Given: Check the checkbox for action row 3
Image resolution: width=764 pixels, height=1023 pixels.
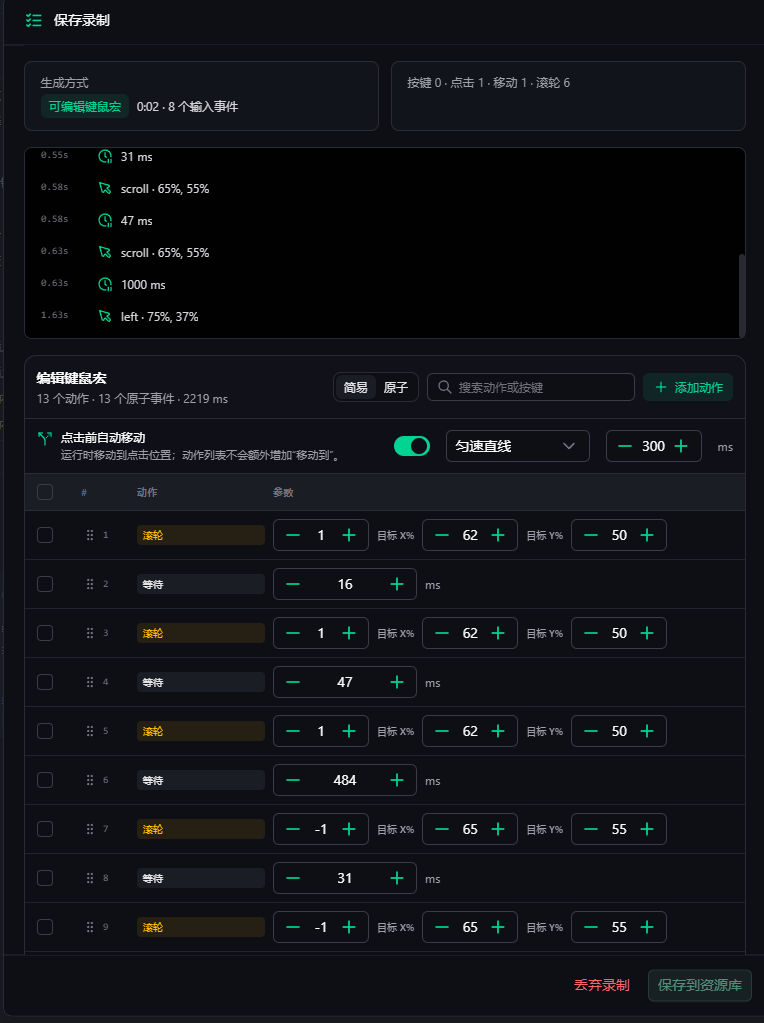Looking at the screenshot, I should click(45, 633).
